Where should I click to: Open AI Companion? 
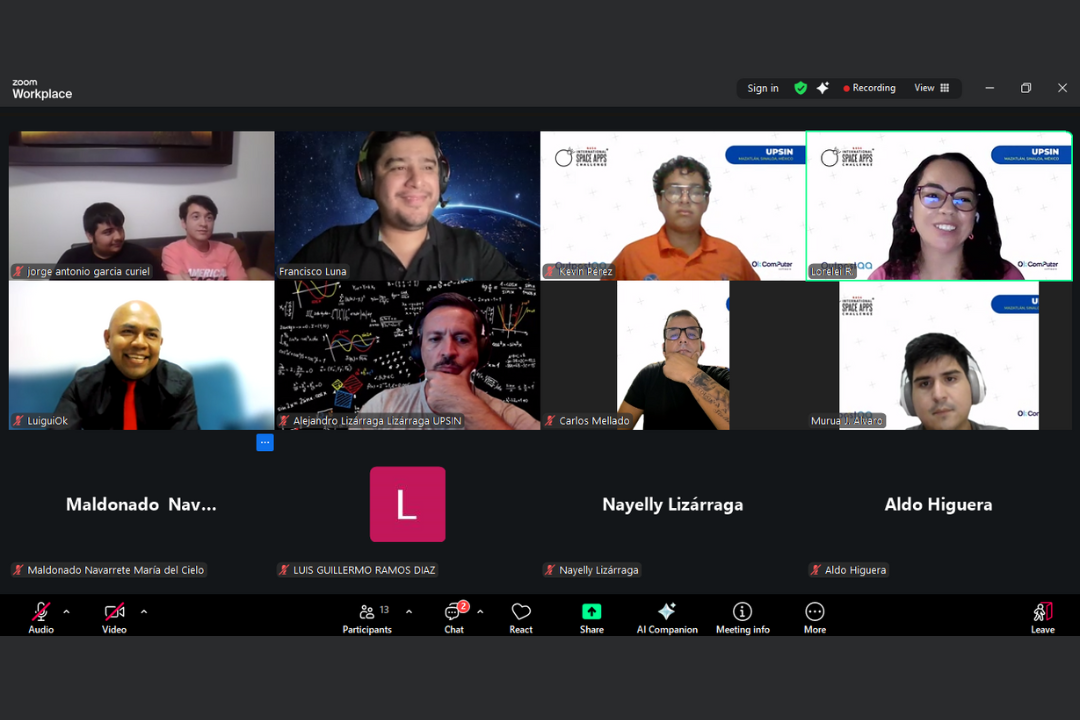tap(667, 617)
